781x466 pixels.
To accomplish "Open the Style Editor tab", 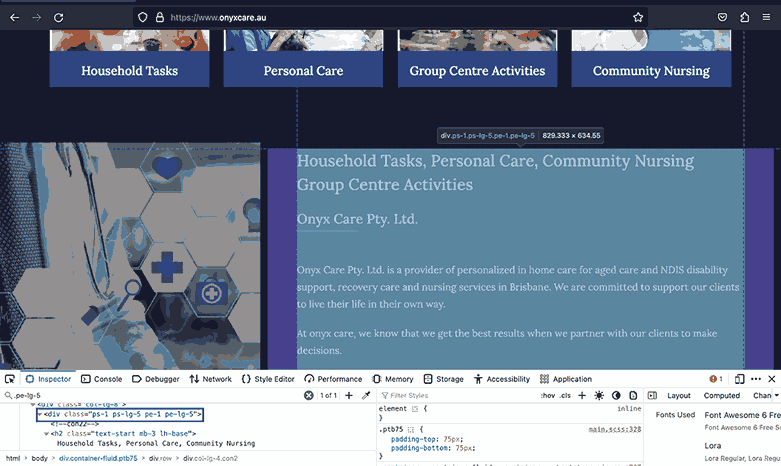I will click(x=268, y=379).
